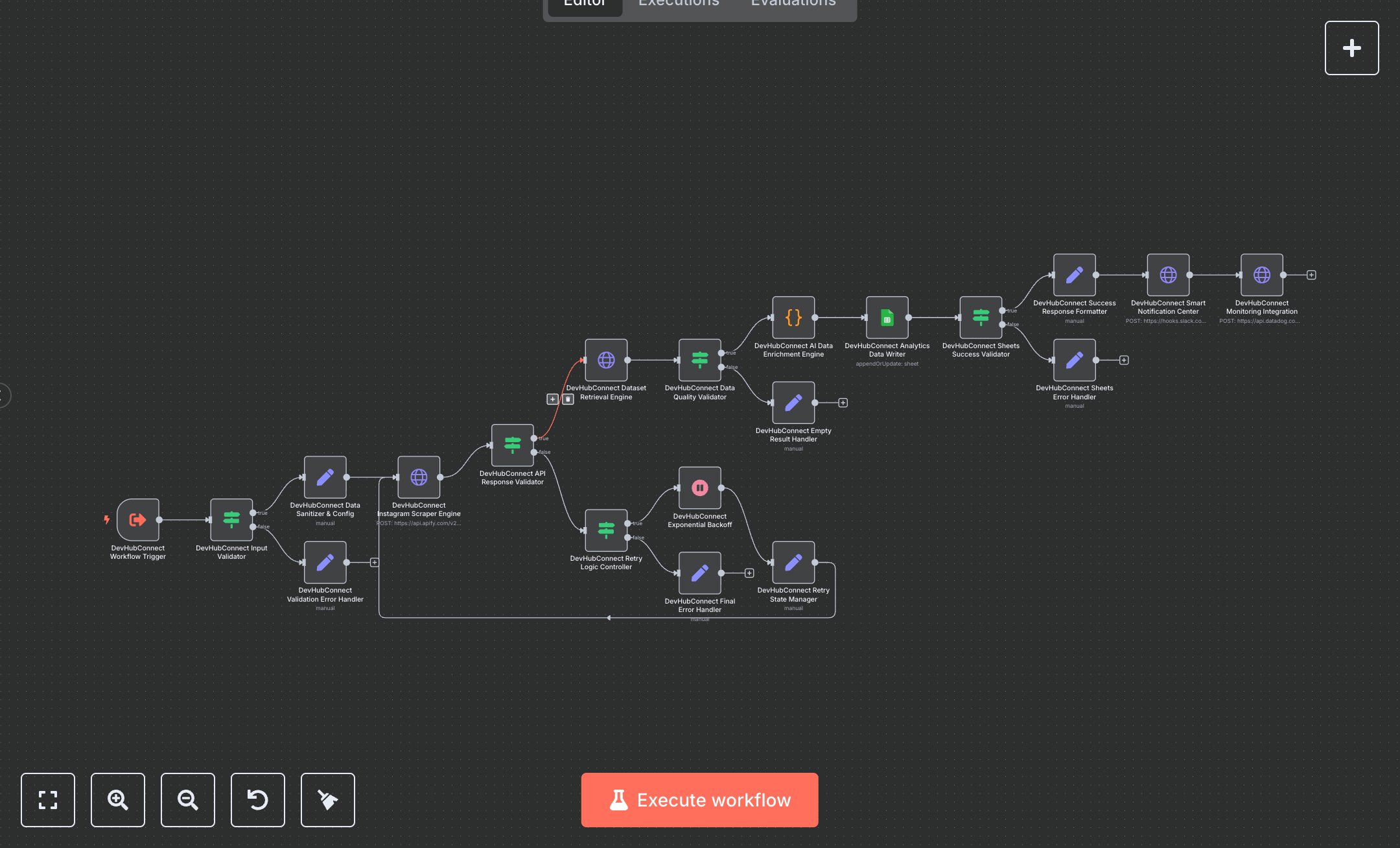
Task: Add node after Monitoring Integration output
Action: point(1311,275)
